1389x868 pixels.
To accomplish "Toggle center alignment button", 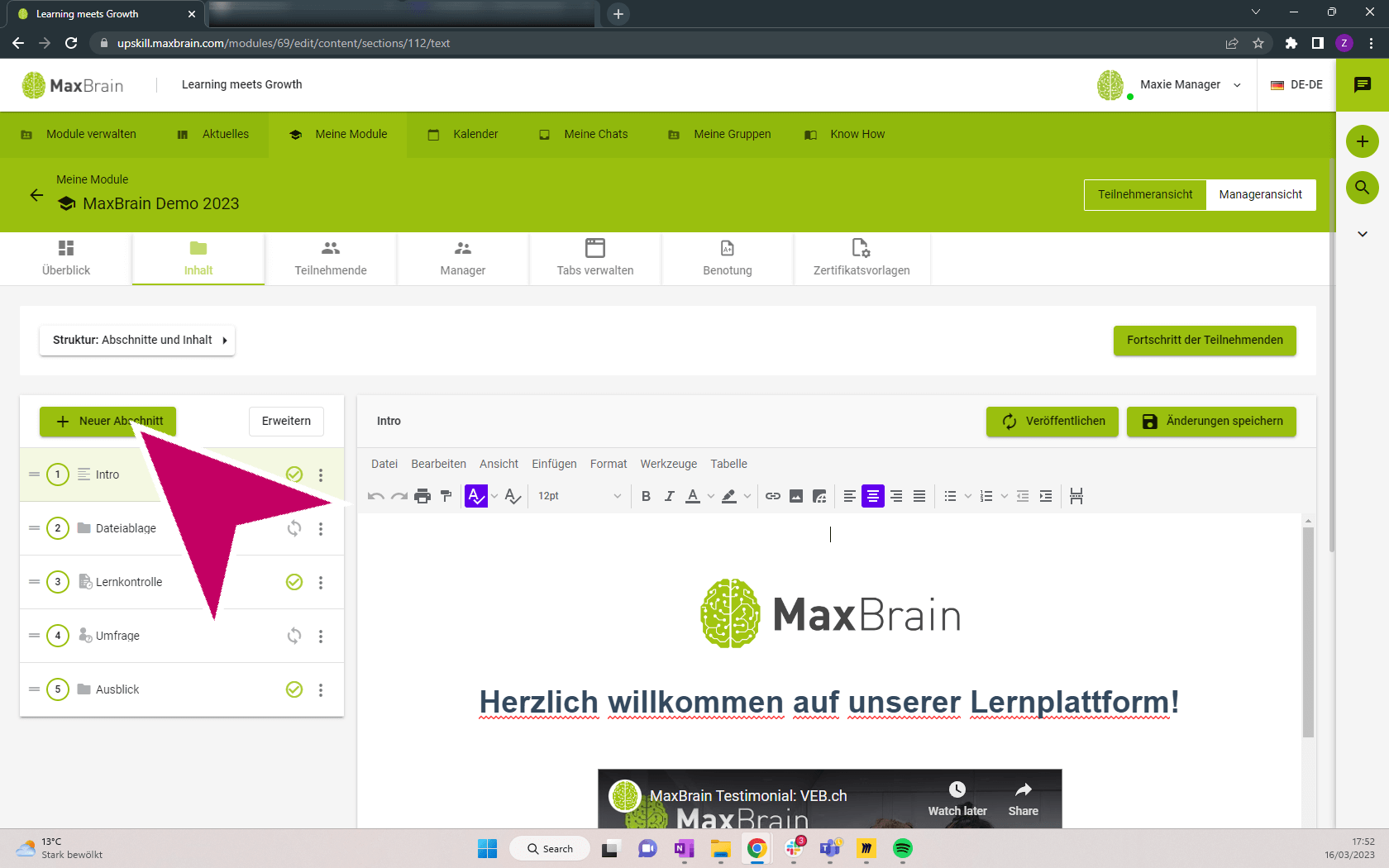I will coord(873,496).
